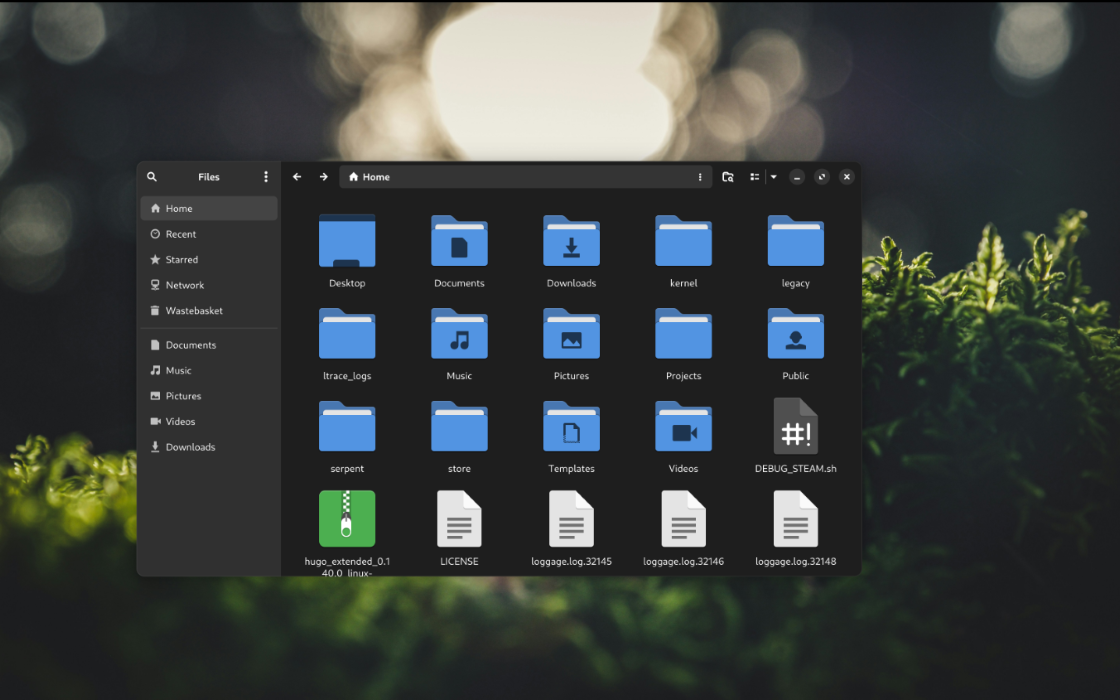Click the Home item in the sidebar
The image size is (1120, 700).
click(177, 208)
